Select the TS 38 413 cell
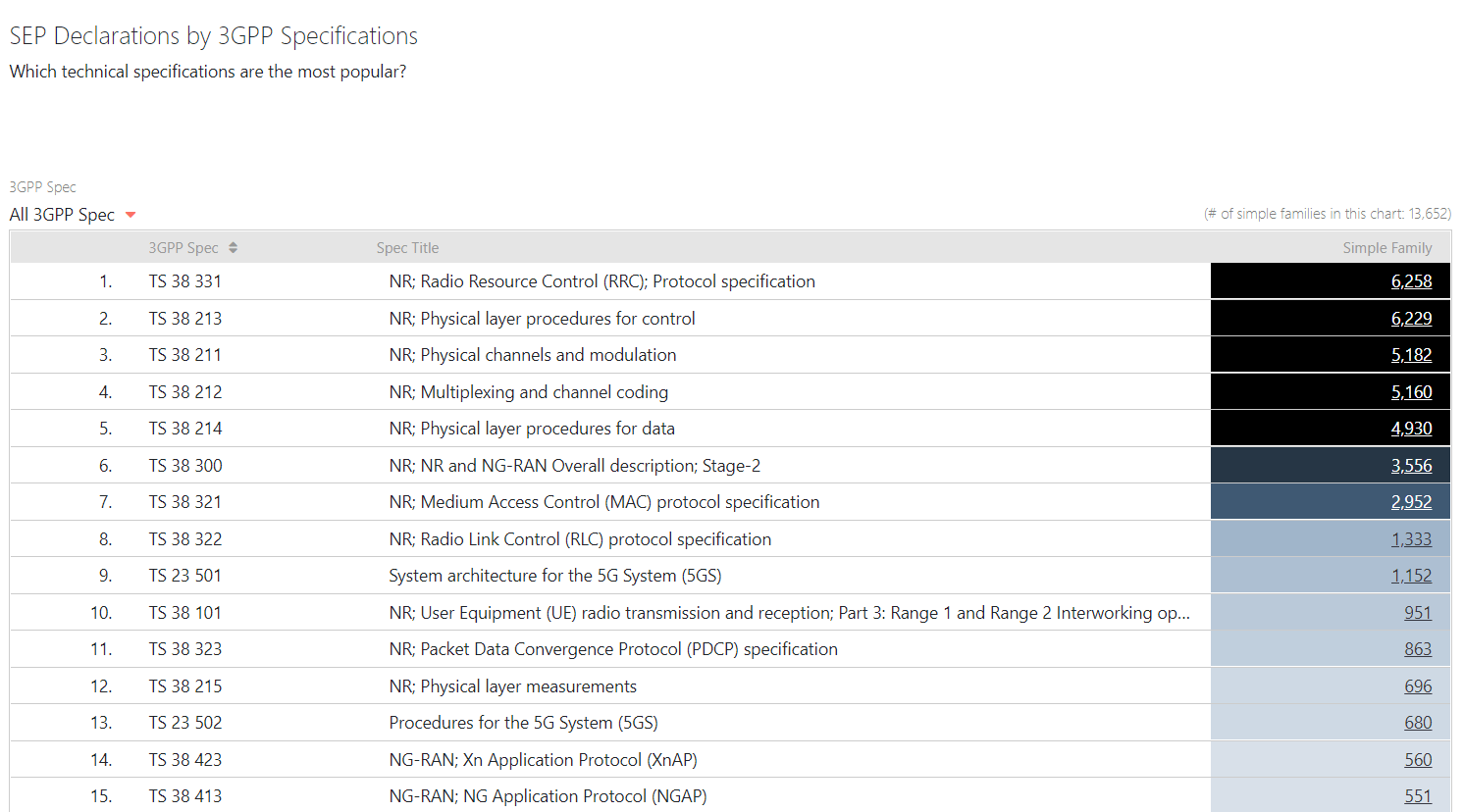 (185, 796)
